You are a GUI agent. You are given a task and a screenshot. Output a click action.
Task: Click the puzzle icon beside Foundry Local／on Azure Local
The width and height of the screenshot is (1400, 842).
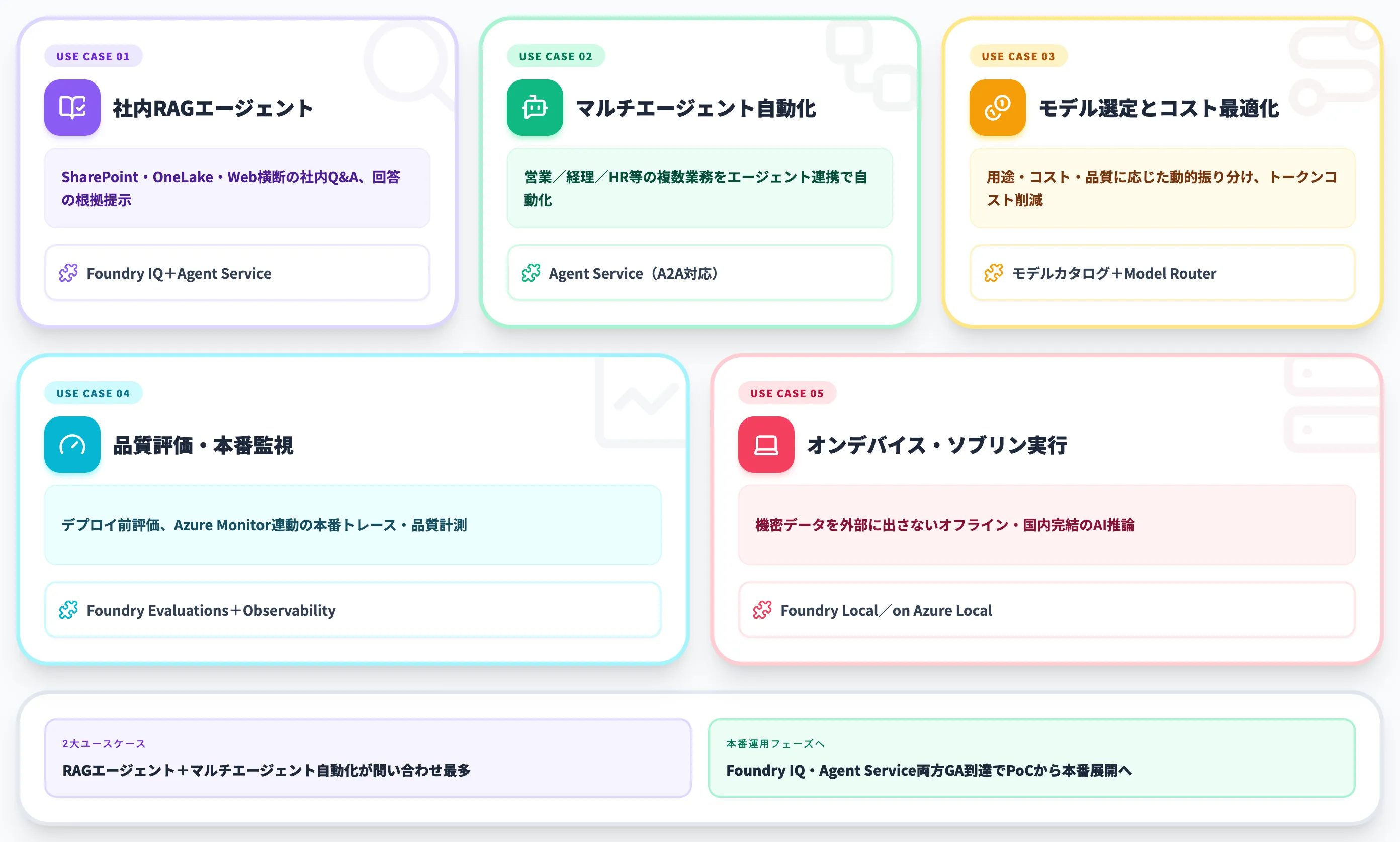click(x=762, y=610)
